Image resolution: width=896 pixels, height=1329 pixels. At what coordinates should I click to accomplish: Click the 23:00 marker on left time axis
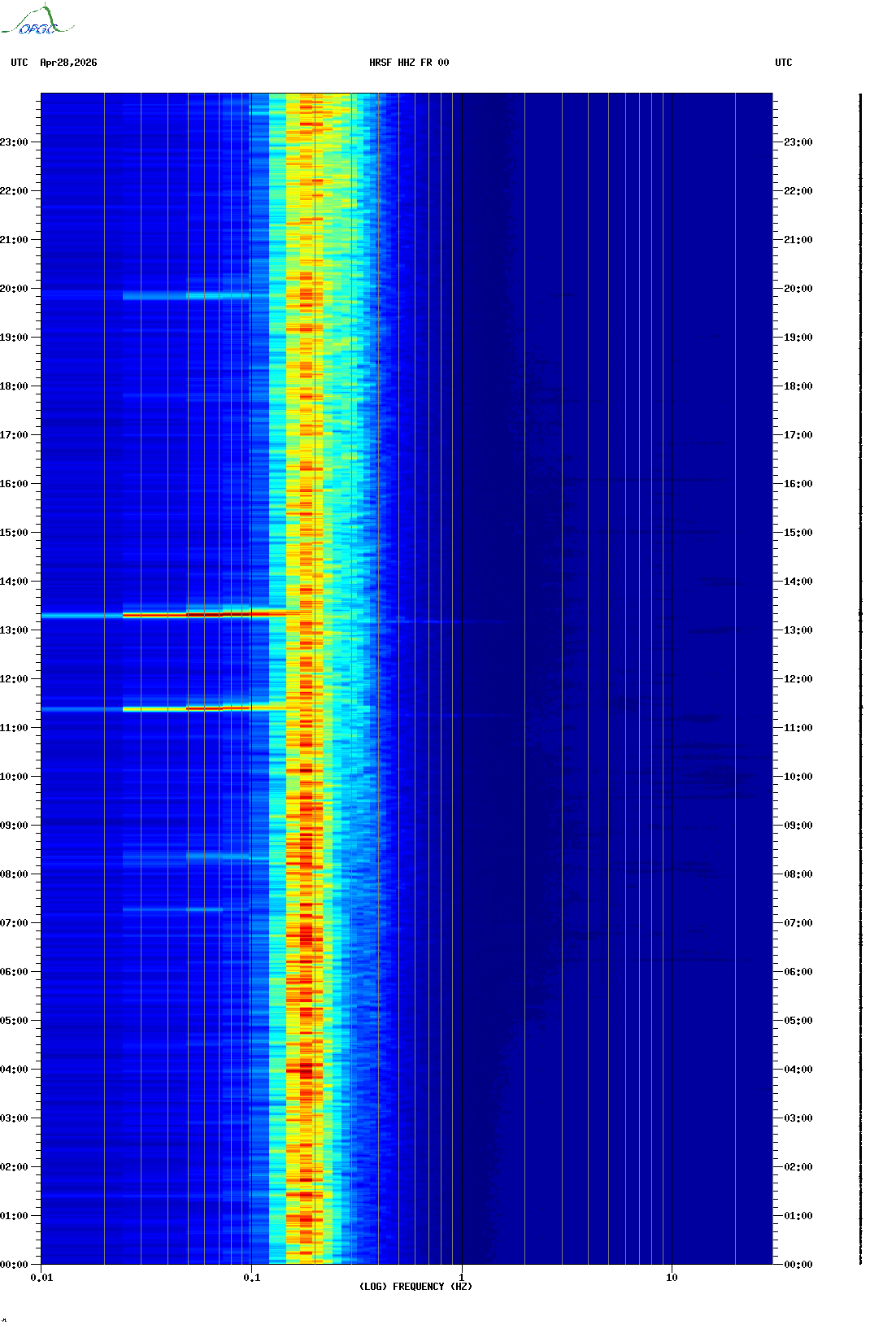[x=15, y=142]
